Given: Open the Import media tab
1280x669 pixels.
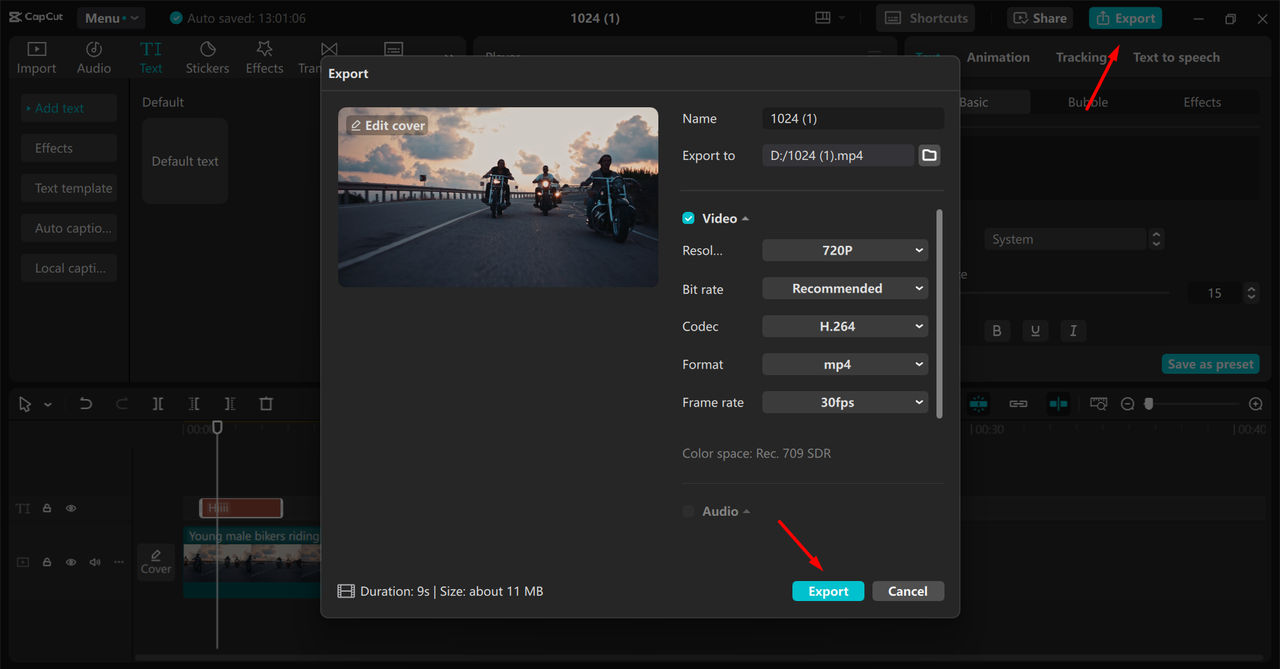Looking at the screenshot, I should point(36,58).
